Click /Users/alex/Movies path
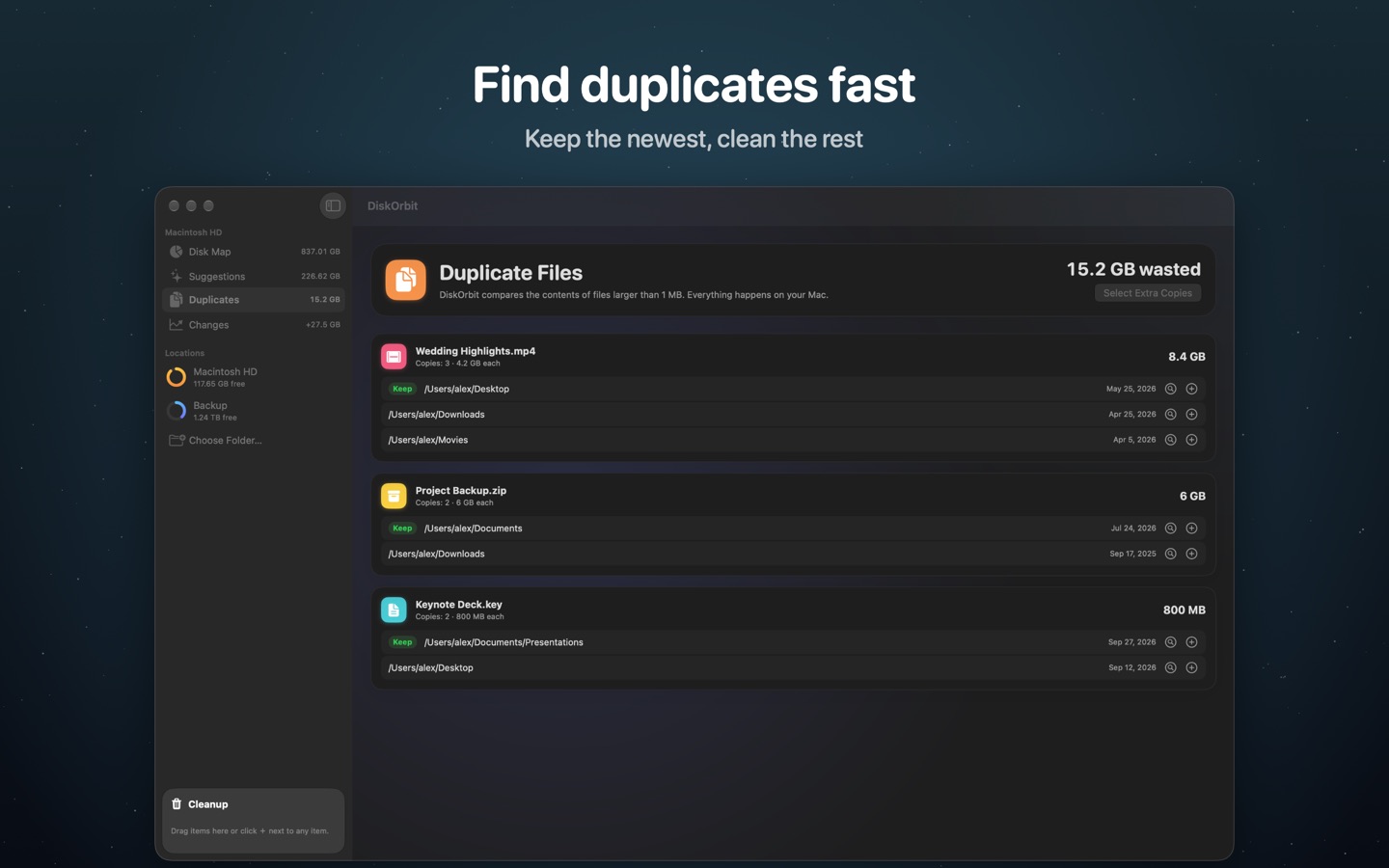The height and width of the screenshot is (868, 1389). [428, 440]
